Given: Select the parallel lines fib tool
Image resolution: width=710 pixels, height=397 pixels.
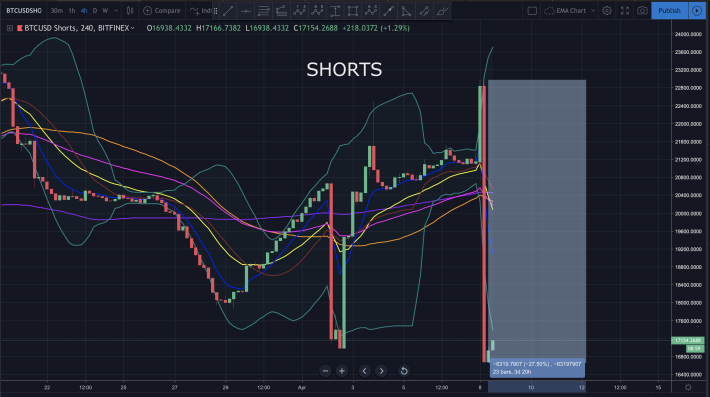Looking at the screenshot, I should tap(264, 11).
